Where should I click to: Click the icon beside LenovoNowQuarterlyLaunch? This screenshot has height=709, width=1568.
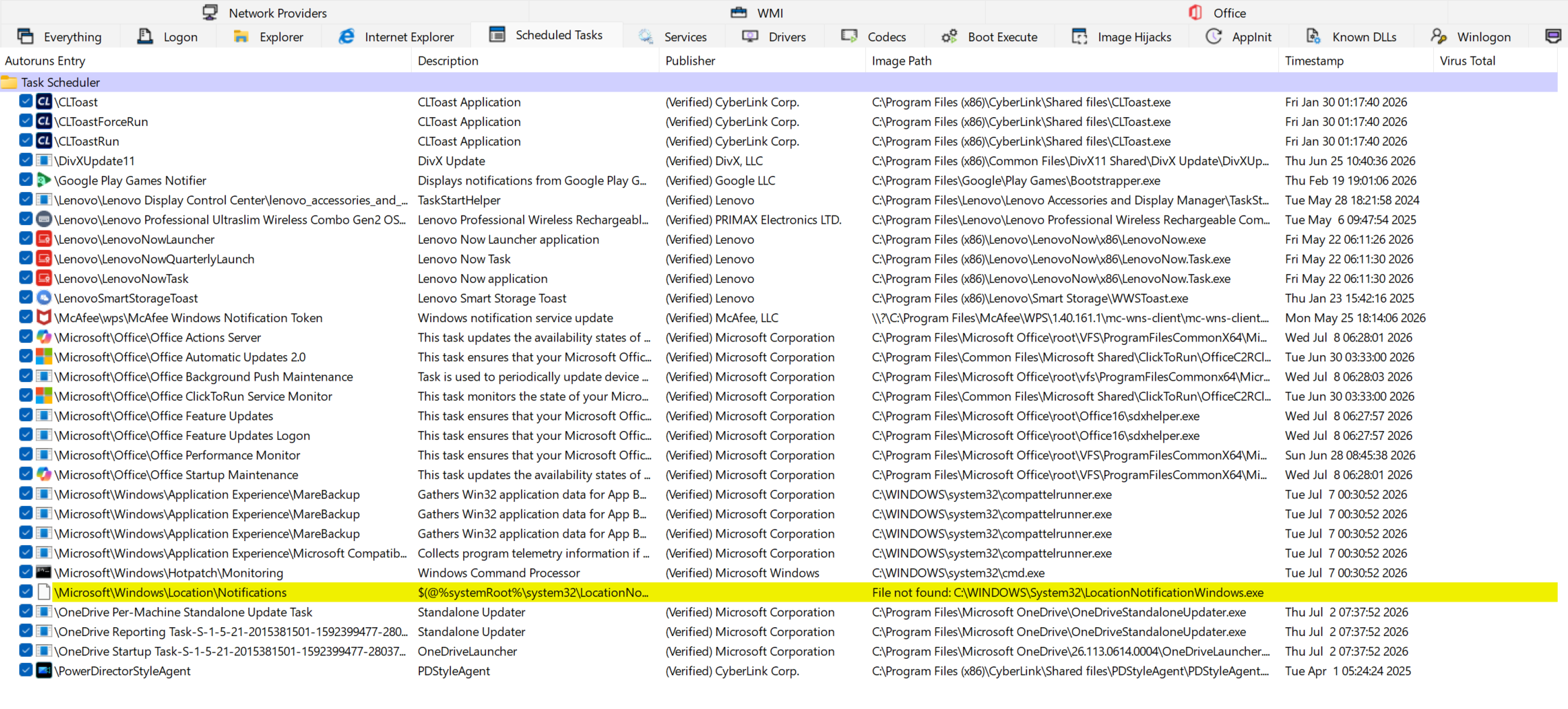[44, 259]
